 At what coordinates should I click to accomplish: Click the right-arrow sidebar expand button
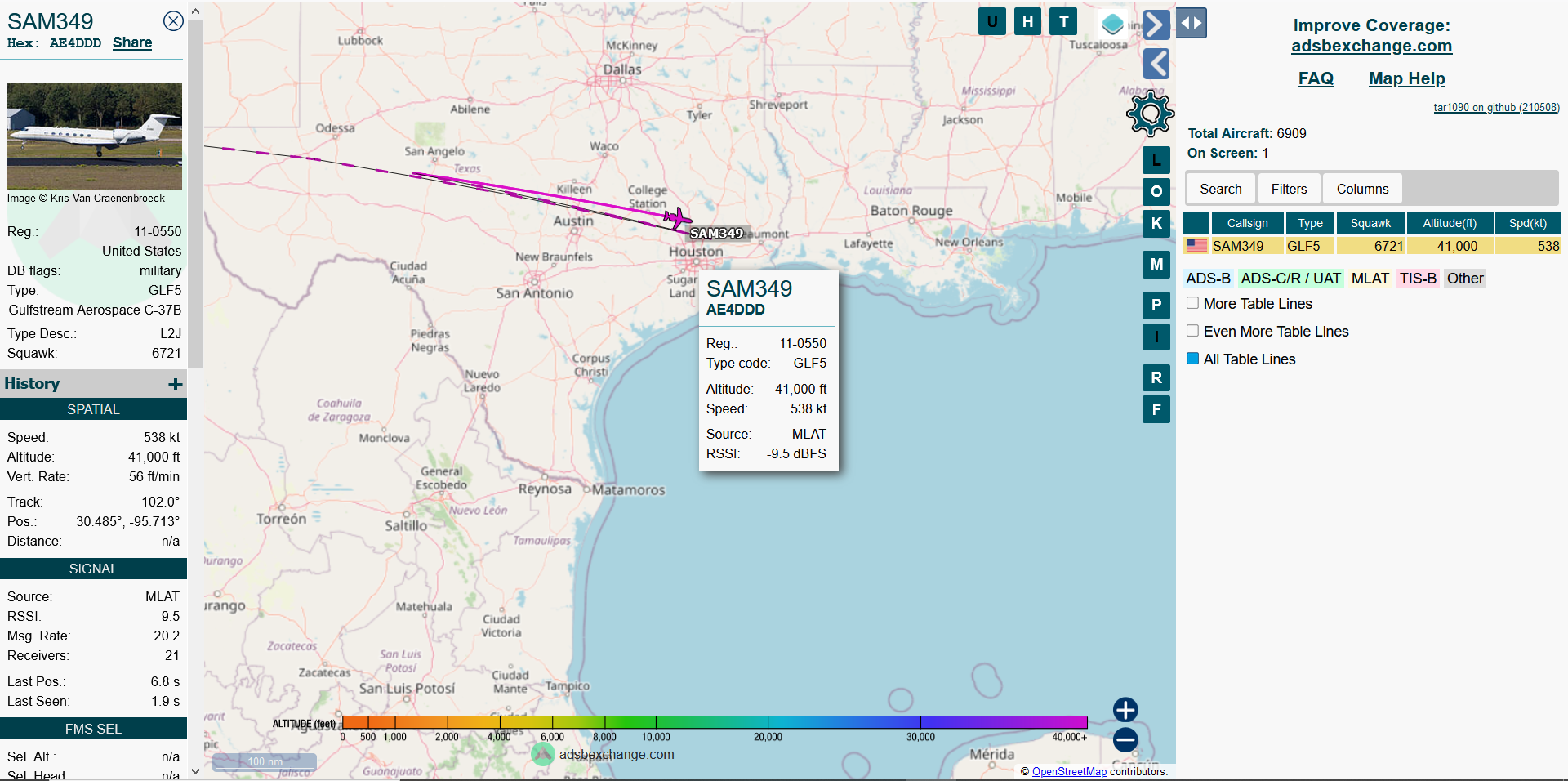(x=1156, y=25)
